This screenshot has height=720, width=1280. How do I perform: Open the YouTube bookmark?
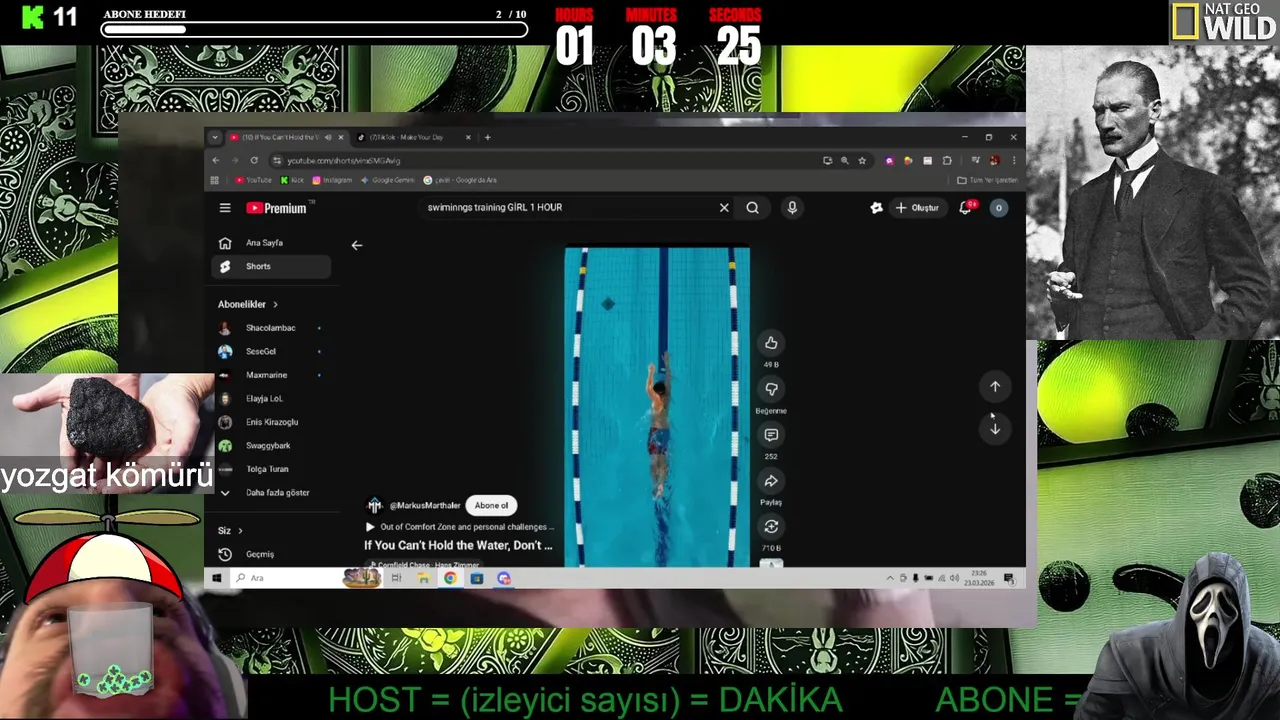pyautogui.click(x=253, y=180)
